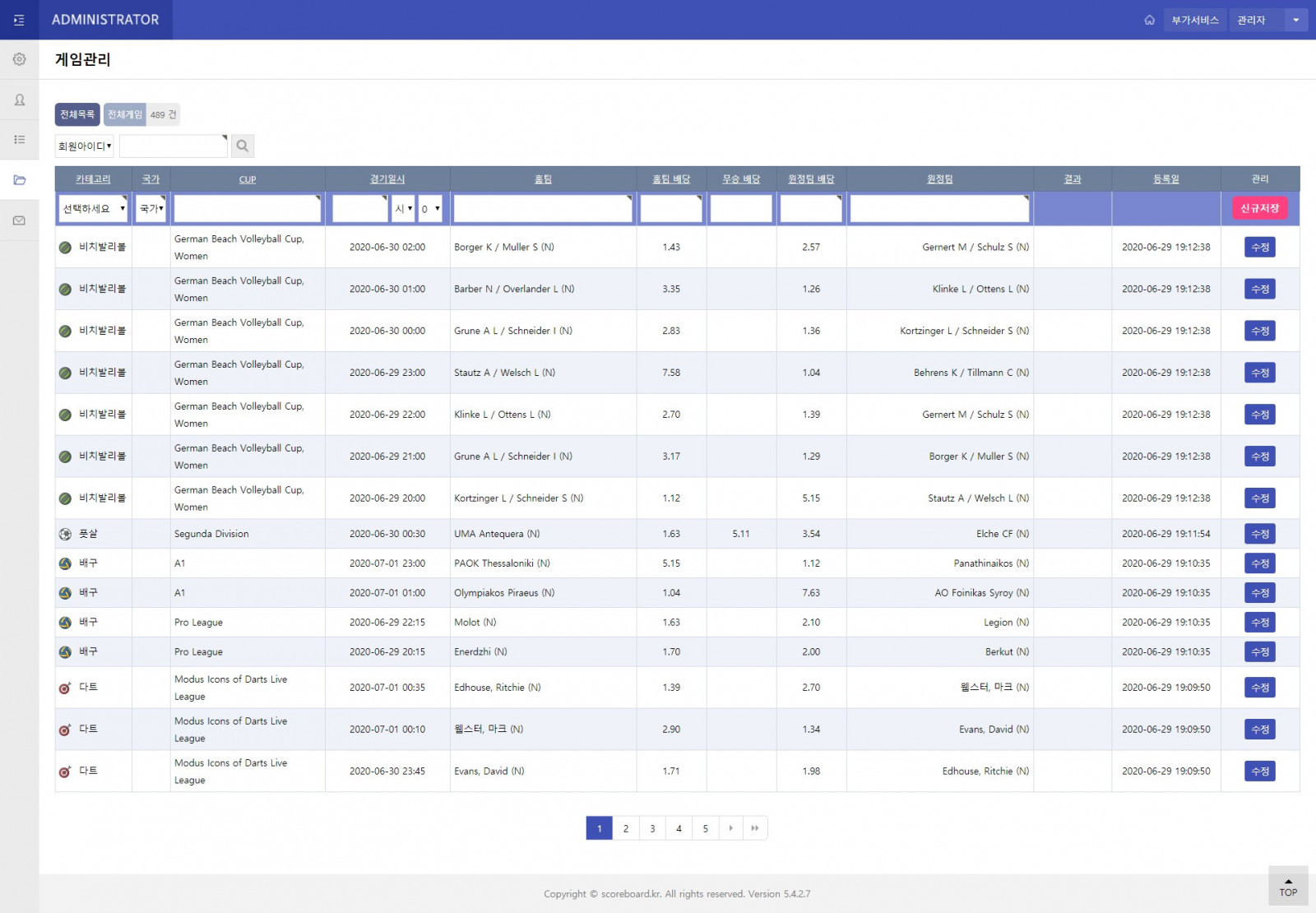Sort by the 경기일시 column header

(x=387, y=178)
